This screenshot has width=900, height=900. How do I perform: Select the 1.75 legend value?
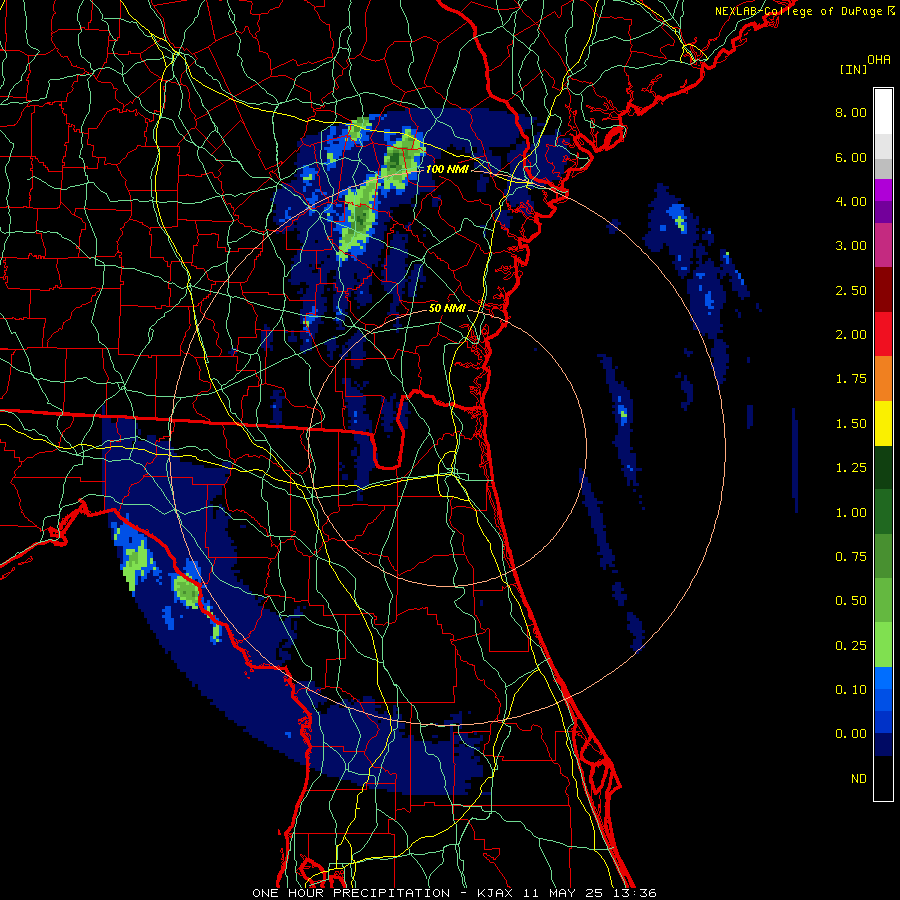(x=851, y=379)
